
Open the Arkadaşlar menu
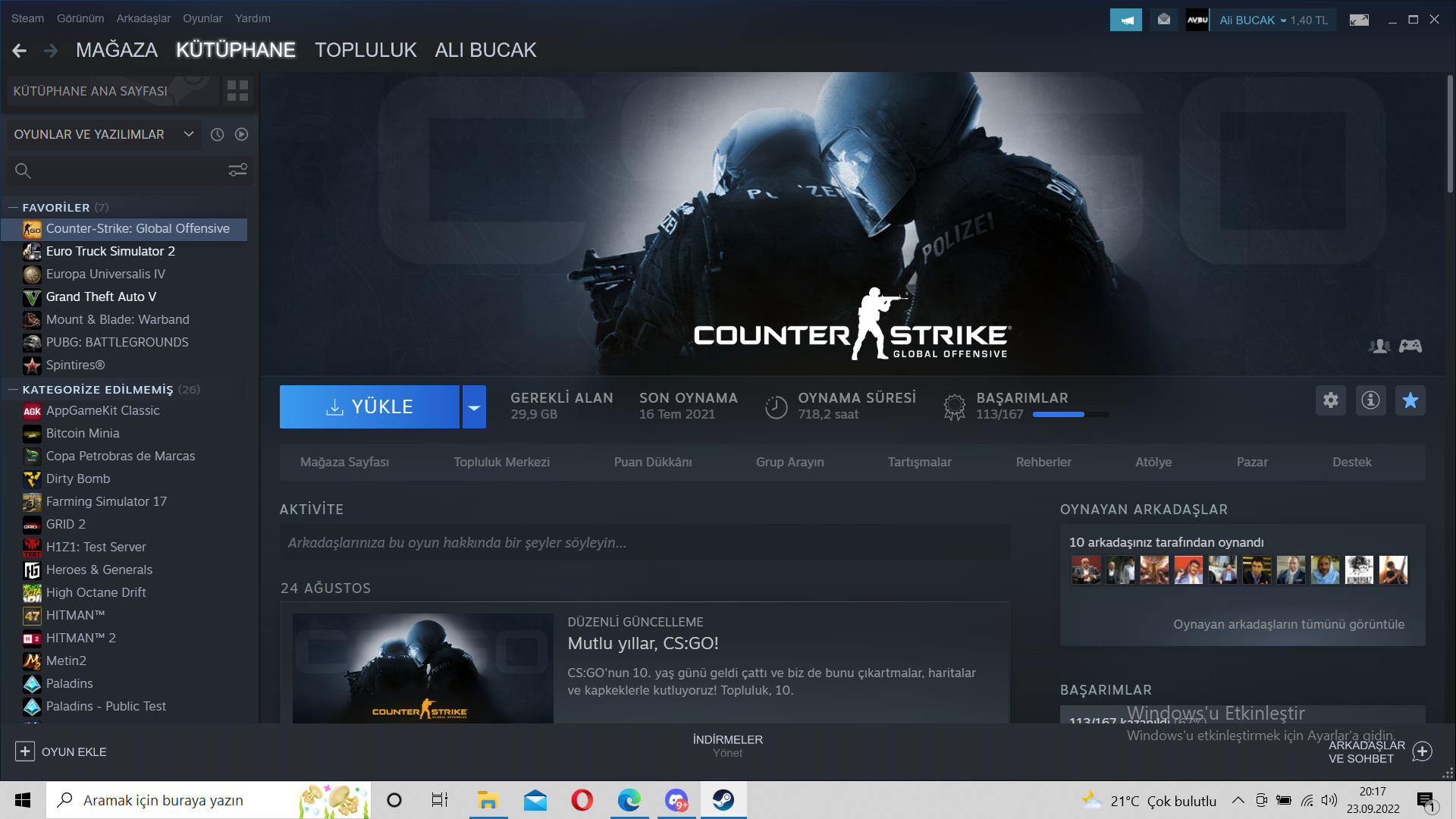click(143, 18)
